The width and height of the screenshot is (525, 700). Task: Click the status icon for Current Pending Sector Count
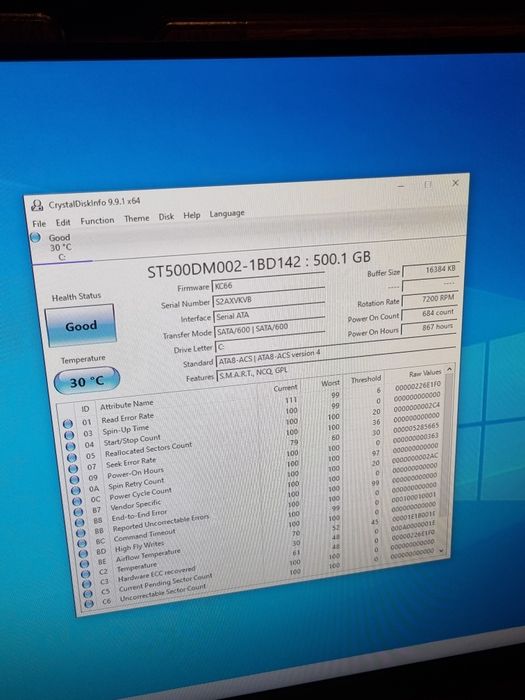point(88,593)
